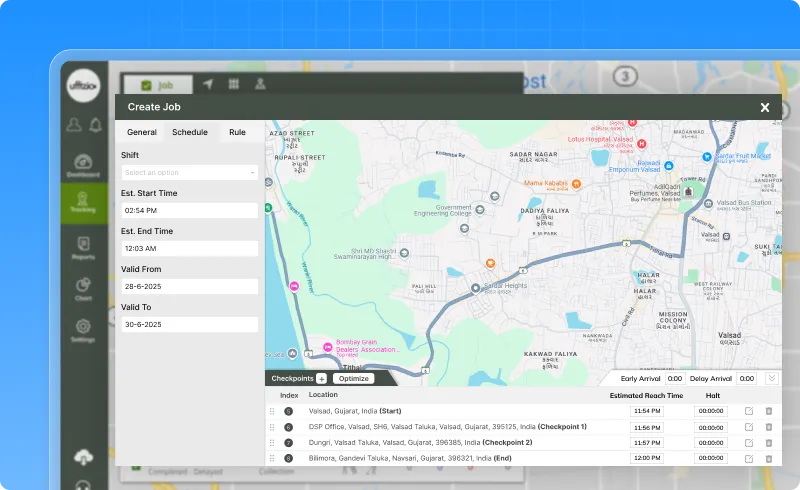Click the Optimize button
This screenshot has height=490, width=800.
click(x=353, y=378)
